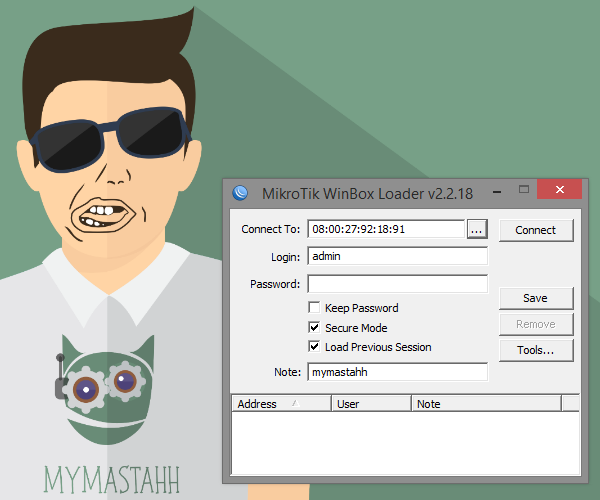Click the empty Password field
The height and width of the screenshot is (500, 600).
398,284
